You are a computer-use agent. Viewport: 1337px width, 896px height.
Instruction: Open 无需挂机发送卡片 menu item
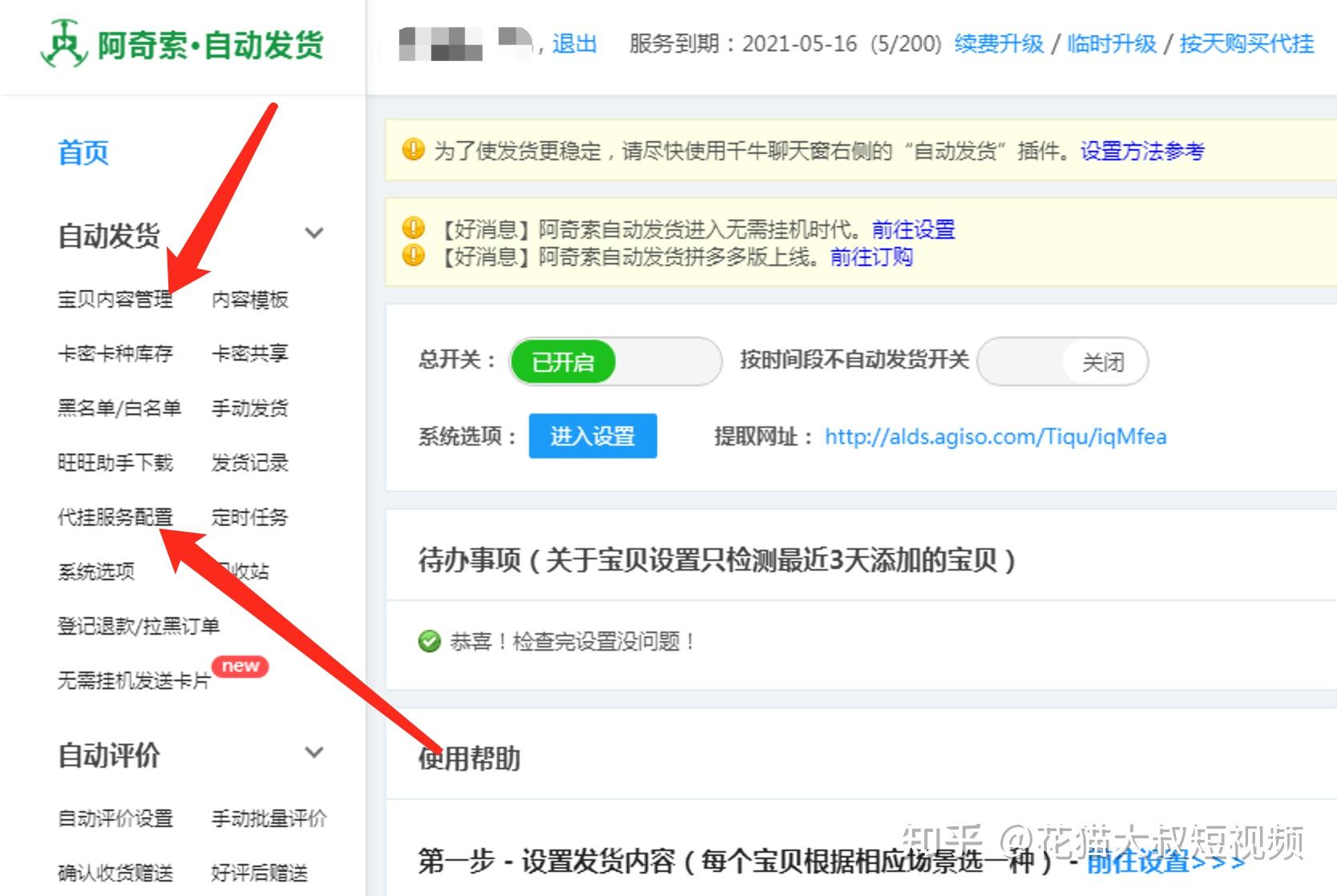134,680
